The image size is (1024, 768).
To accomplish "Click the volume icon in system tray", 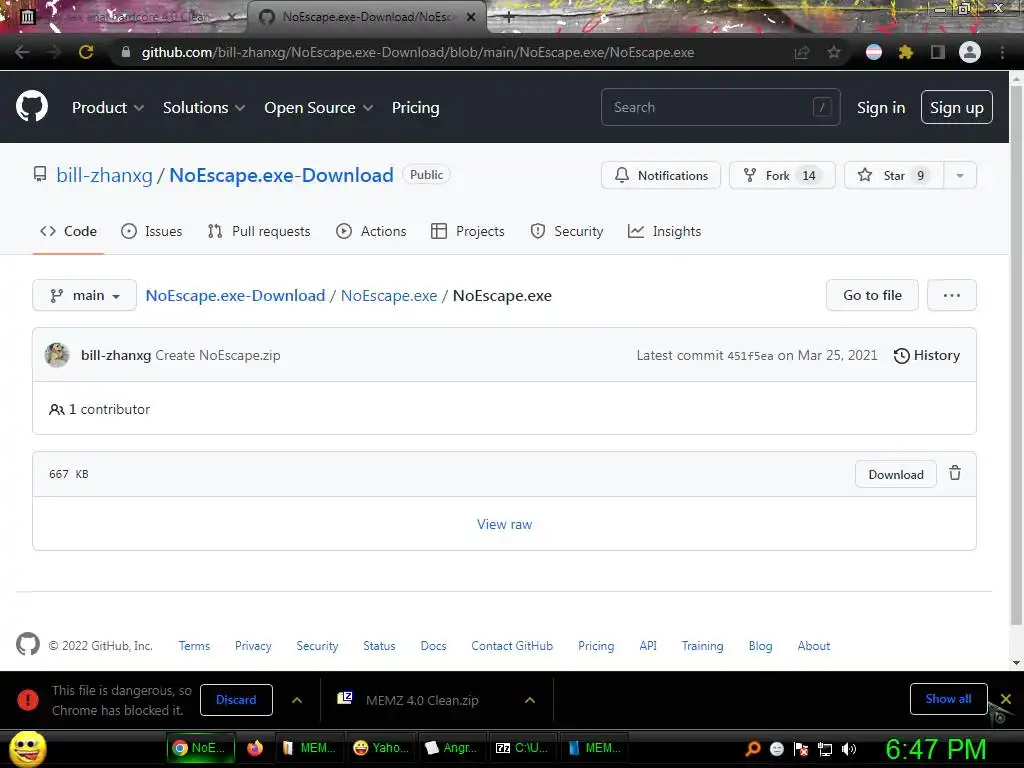I will pos(849,749).
